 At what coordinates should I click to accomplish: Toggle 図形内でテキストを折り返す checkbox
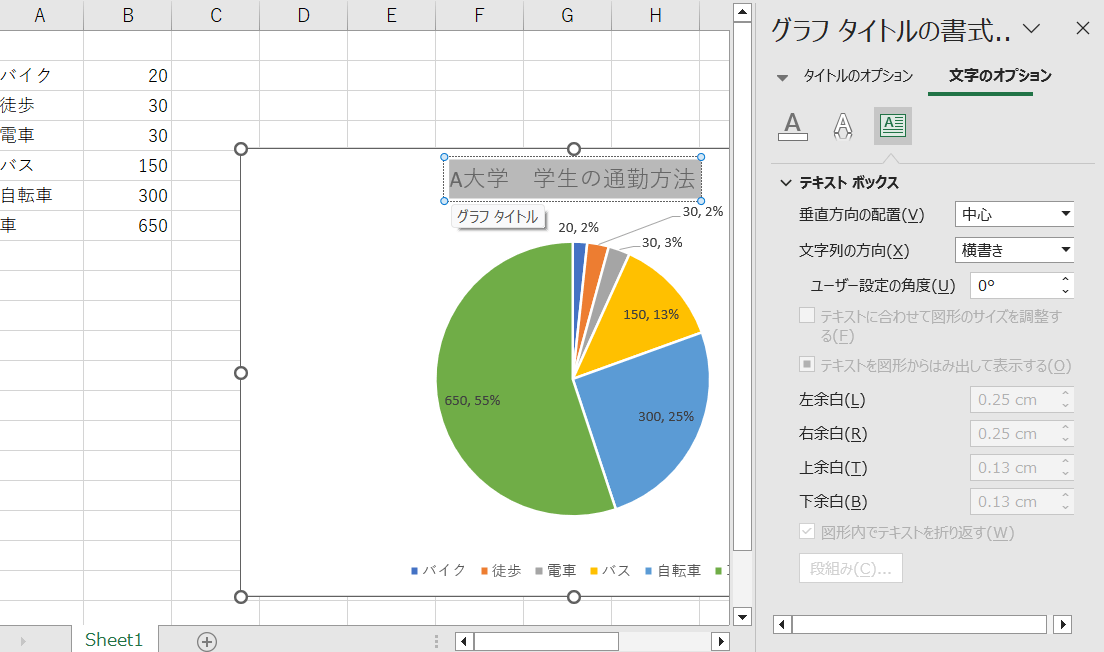[x=807, y=532]
